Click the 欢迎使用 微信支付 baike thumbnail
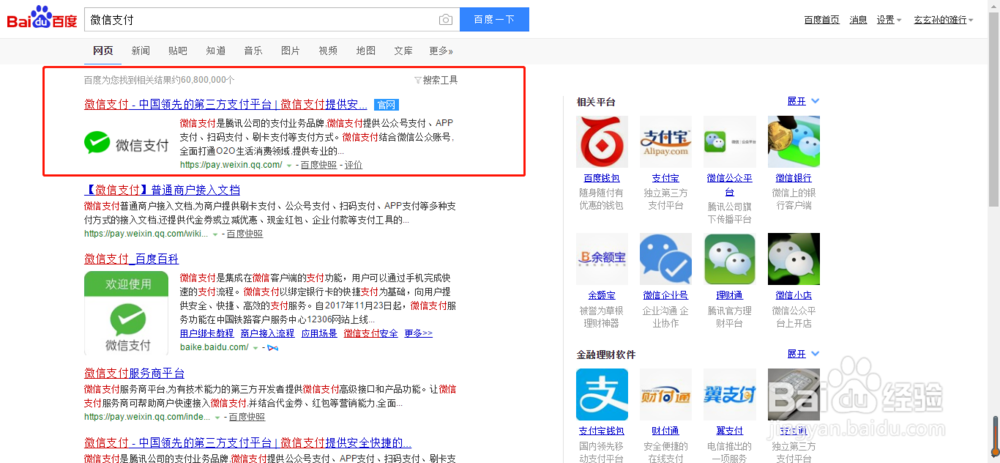The image size is (1000, 463). 126,313
